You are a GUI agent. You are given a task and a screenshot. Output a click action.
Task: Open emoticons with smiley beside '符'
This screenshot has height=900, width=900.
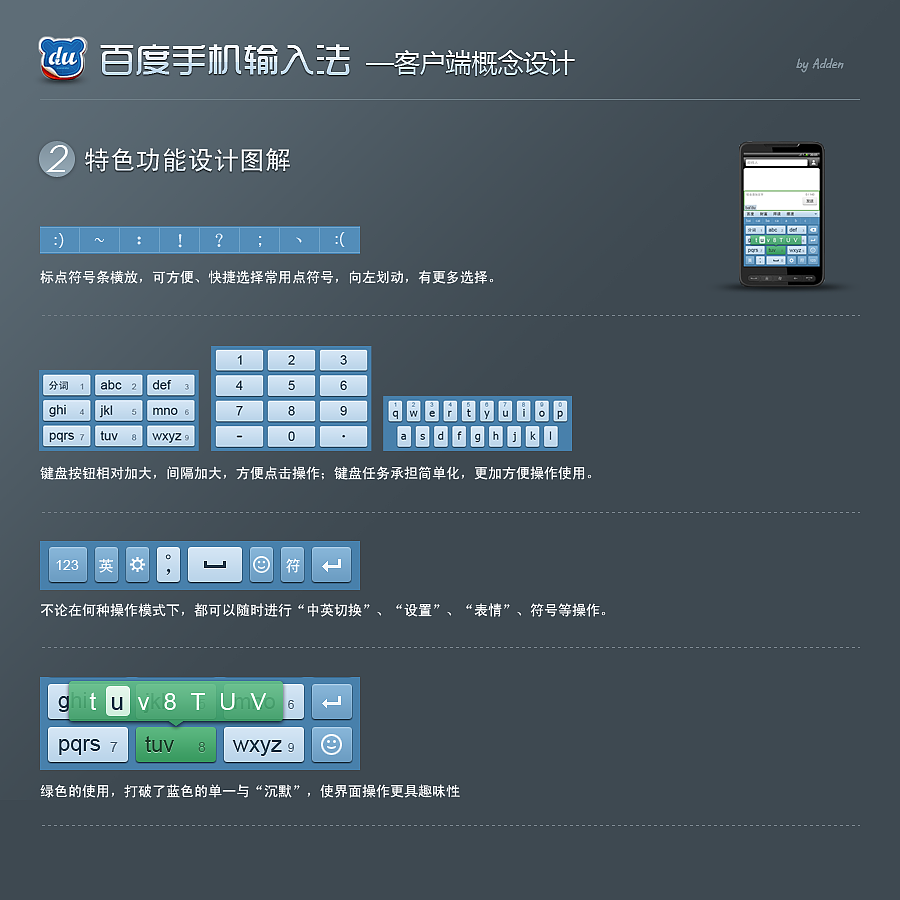262,565
